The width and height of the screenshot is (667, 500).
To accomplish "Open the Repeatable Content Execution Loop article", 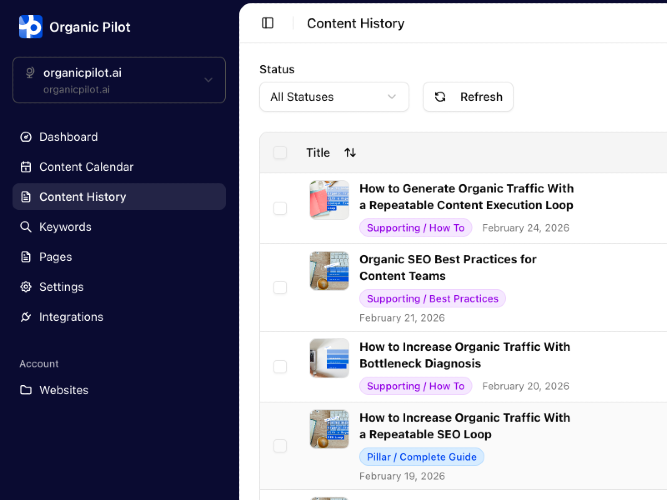I will click(466, 196).
